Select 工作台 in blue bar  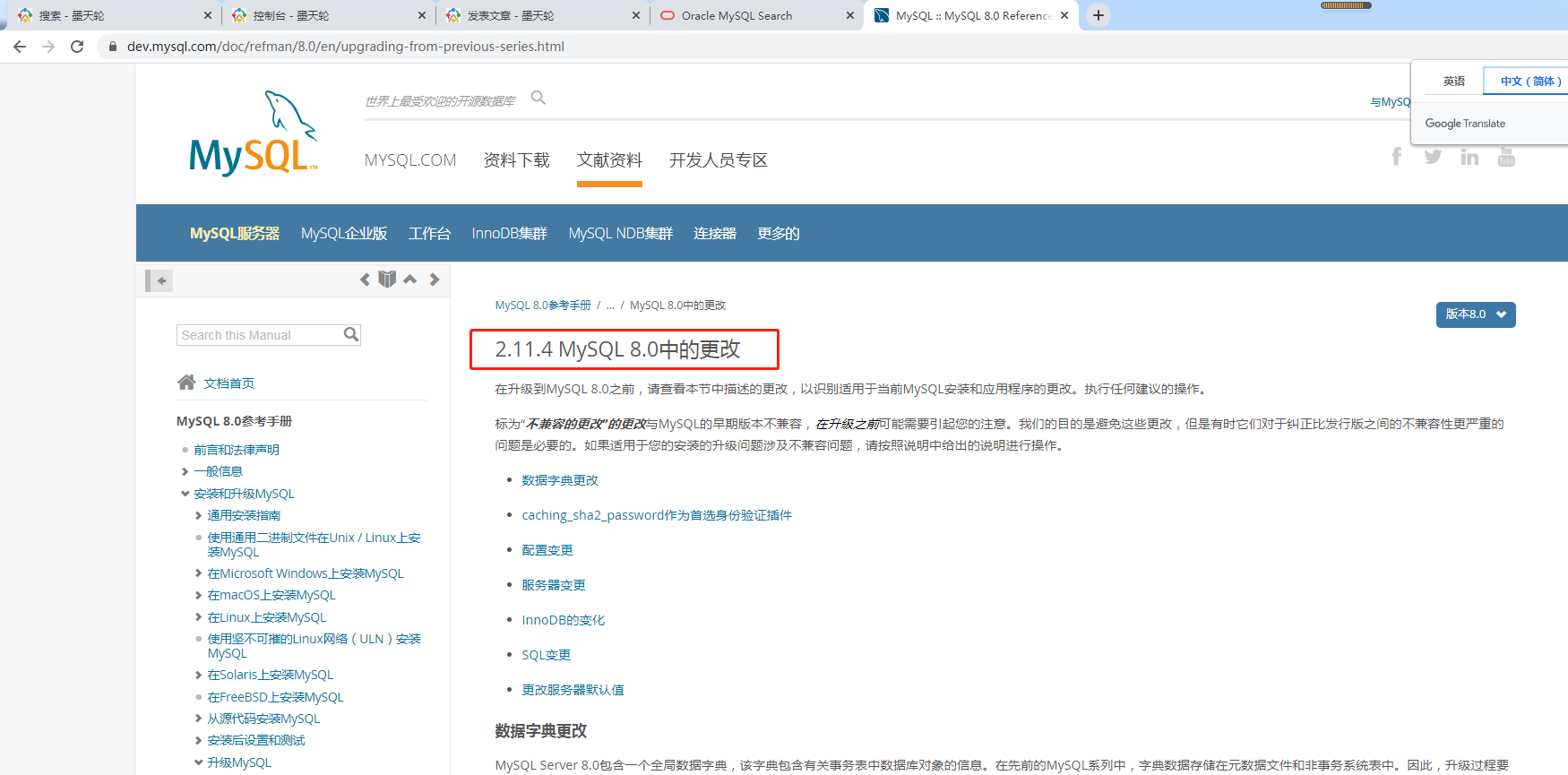(x=430, y=233)
